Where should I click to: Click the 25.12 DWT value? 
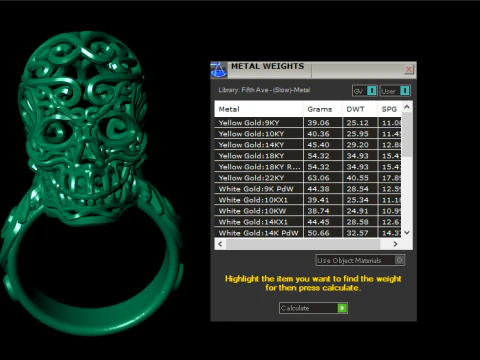(357, 123)
